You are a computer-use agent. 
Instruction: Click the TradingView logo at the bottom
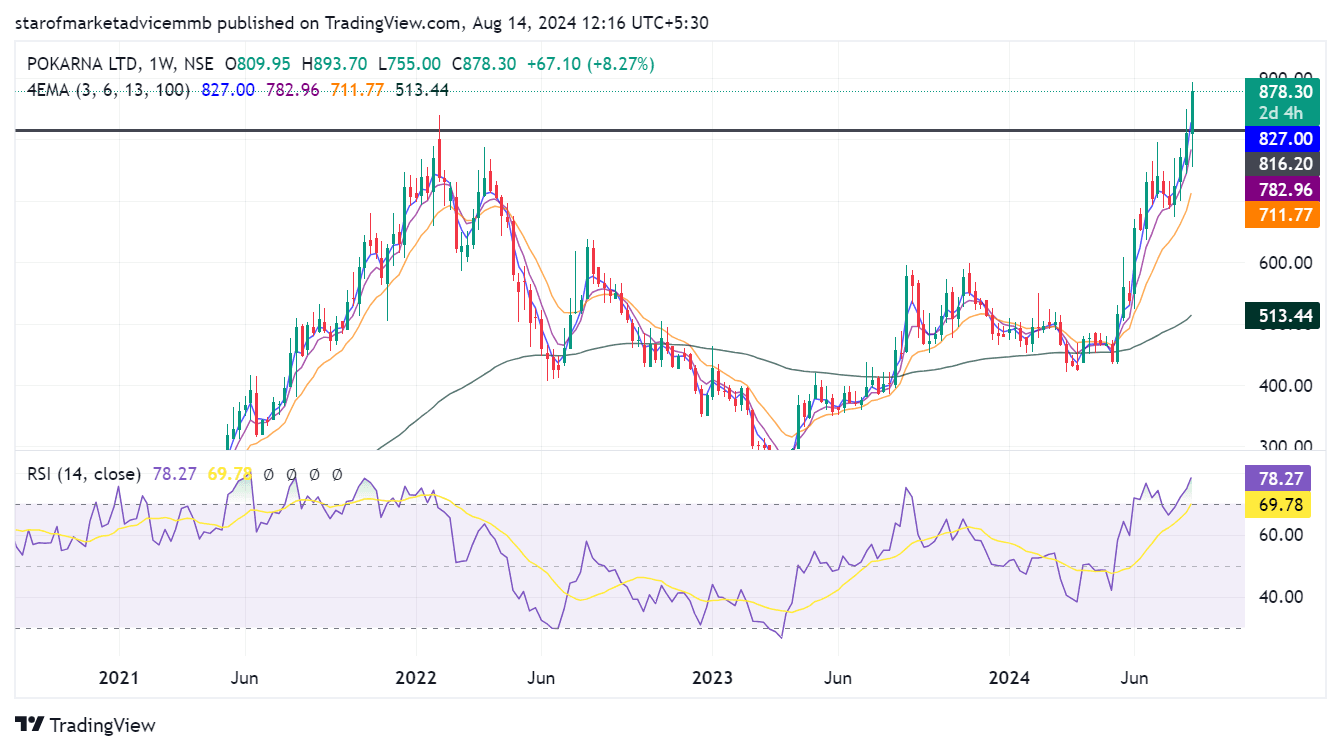pyautogui.click(x=85, y=725)
